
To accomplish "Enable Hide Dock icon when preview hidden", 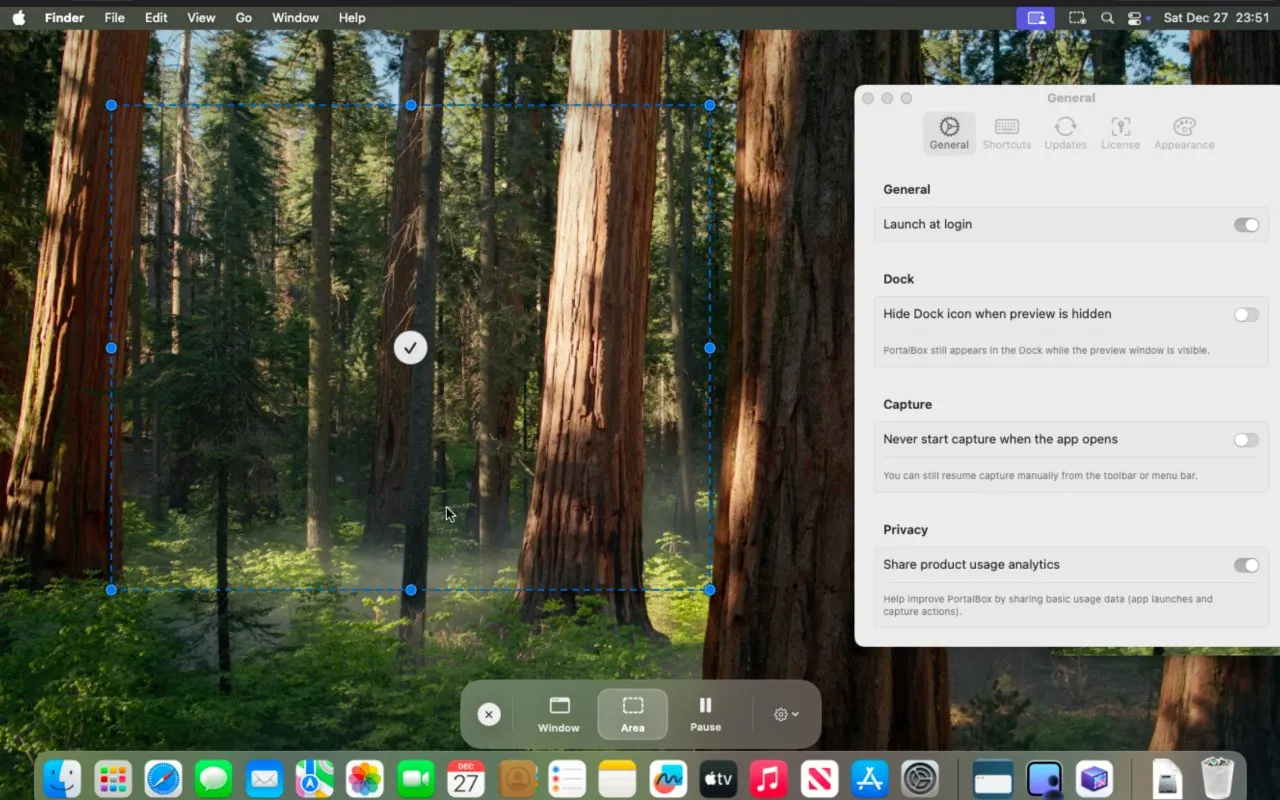I will click(1246, 315).
